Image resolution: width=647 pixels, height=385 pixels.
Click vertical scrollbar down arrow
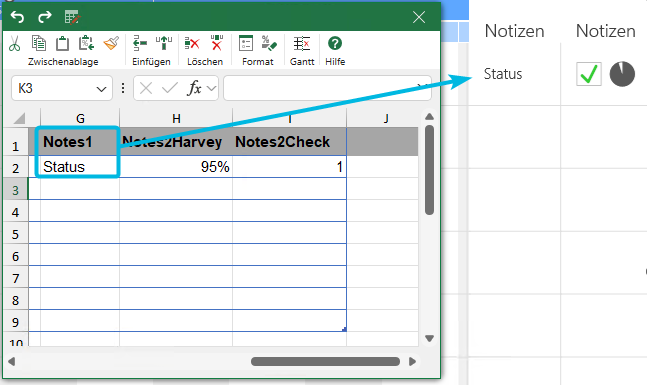coord(429,338)
